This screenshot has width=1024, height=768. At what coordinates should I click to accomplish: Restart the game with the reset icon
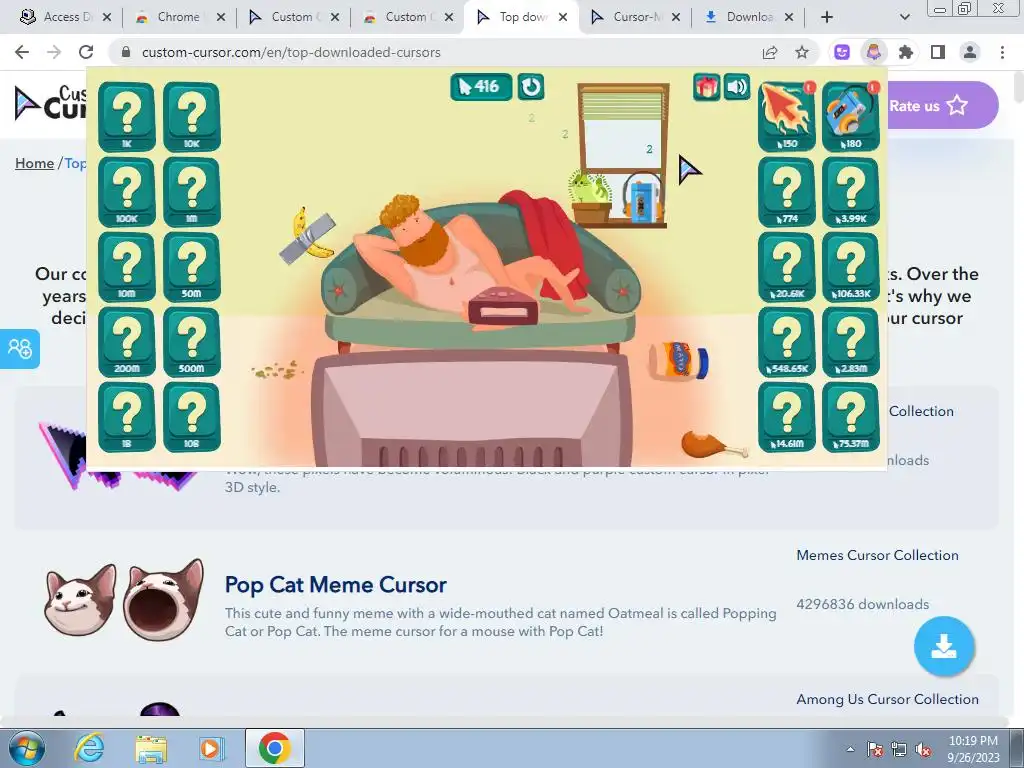point(531,87)
